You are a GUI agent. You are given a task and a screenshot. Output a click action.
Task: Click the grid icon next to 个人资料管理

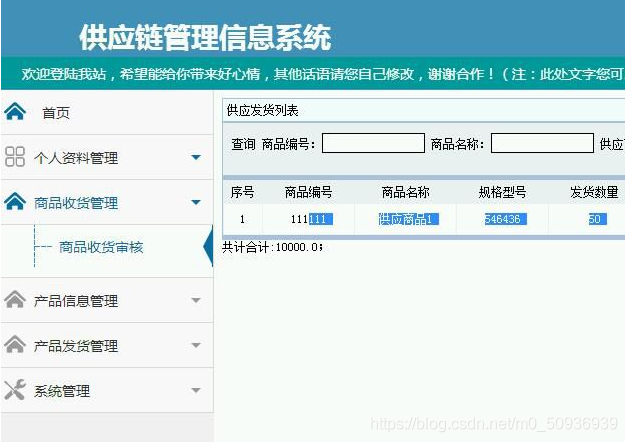point(15,156)
